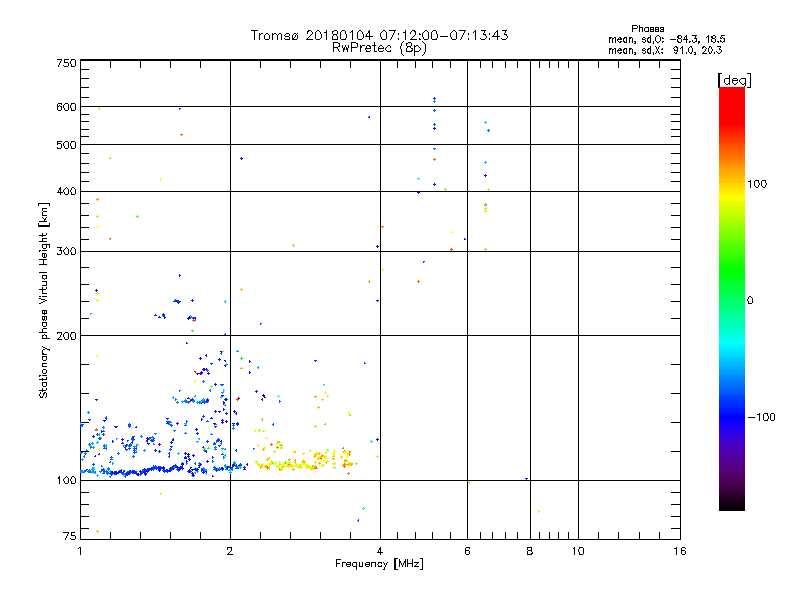
Task: Click the y-axis '400' tick label
Action: pyautogui.click(x=66, y=192)
